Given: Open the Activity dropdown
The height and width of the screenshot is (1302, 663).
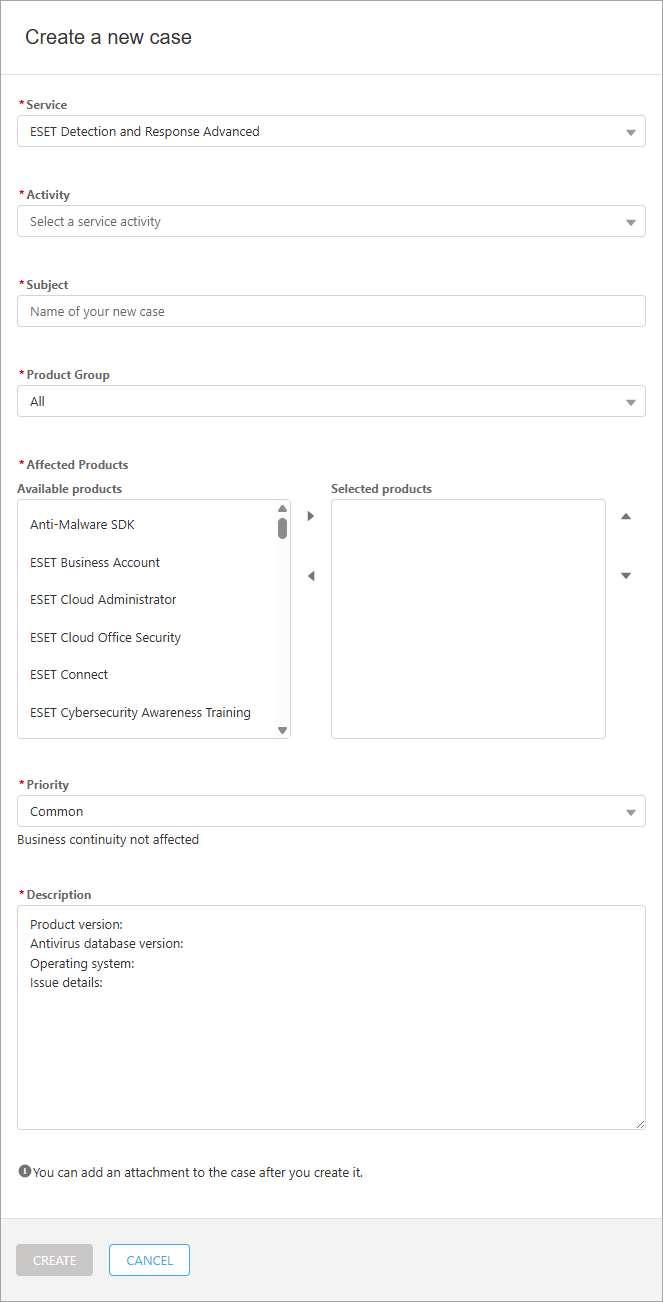Looking at the screenshot, I should 330,221.
